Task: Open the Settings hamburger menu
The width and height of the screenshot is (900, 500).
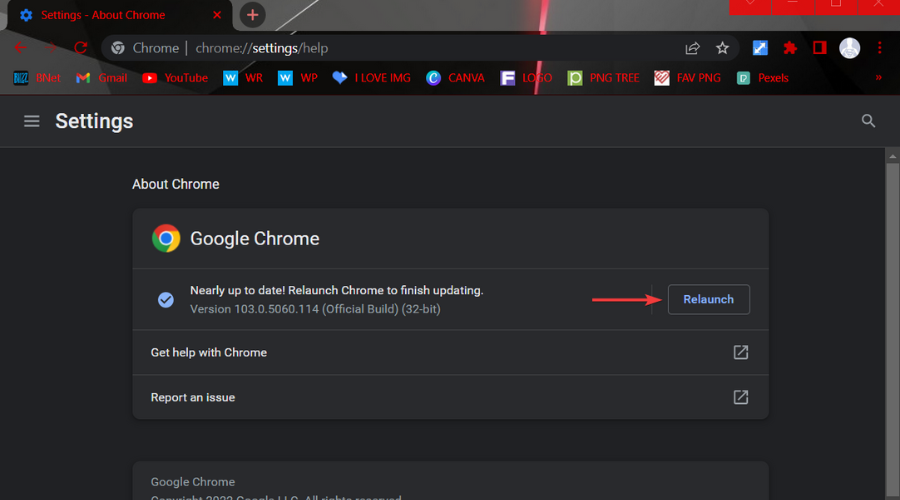Action: coord(32,121)
